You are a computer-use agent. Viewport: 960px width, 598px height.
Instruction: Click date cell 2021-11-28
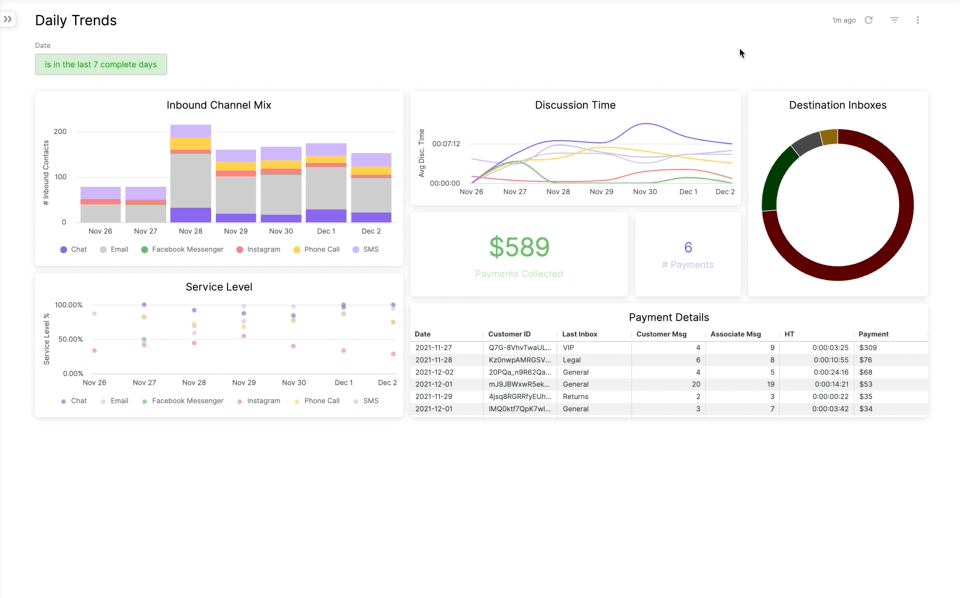(x=433, y=360)
